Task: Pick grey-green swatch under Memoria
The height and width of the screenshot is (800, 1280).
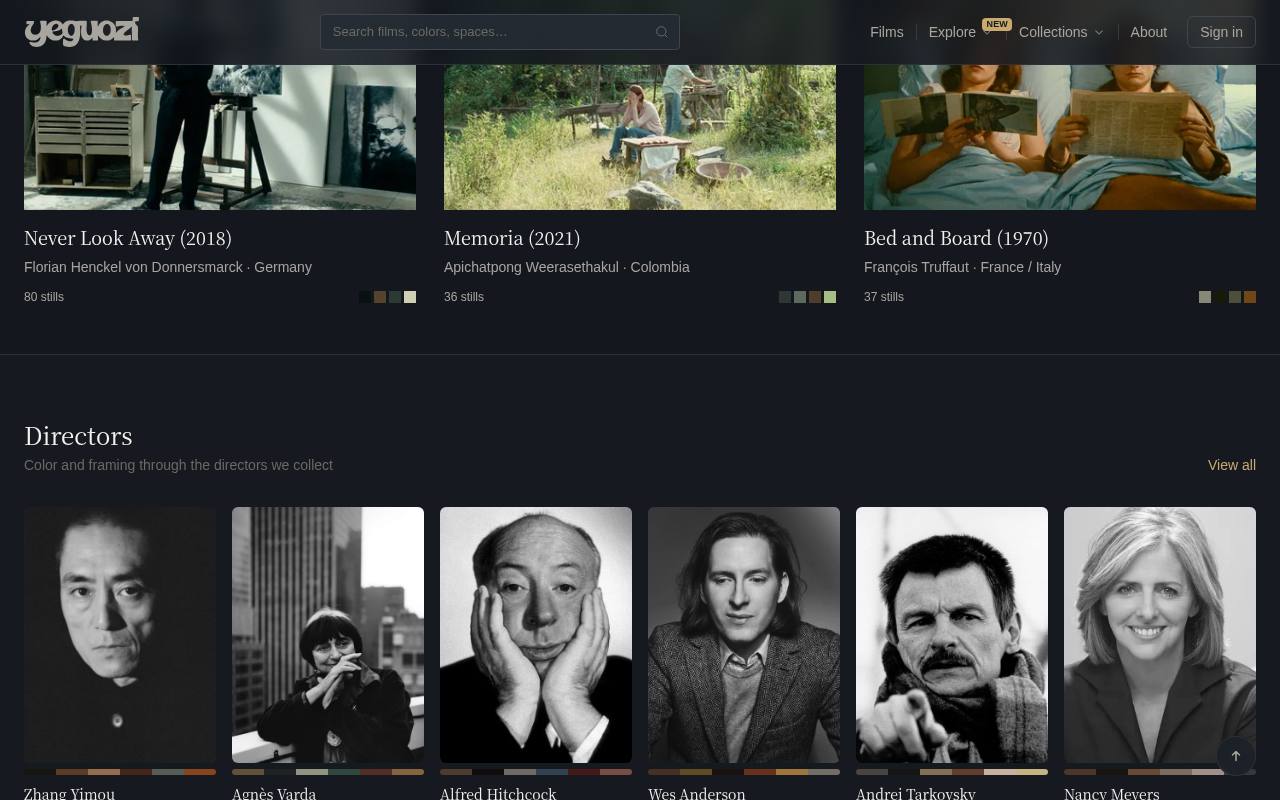Action: click(800, 297)
